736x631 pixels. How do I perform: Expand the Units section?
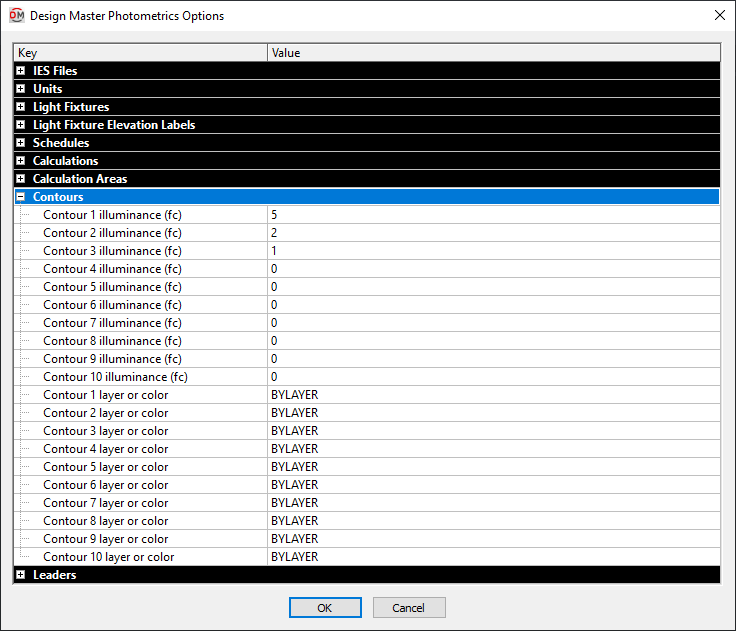tap(21, 89)
